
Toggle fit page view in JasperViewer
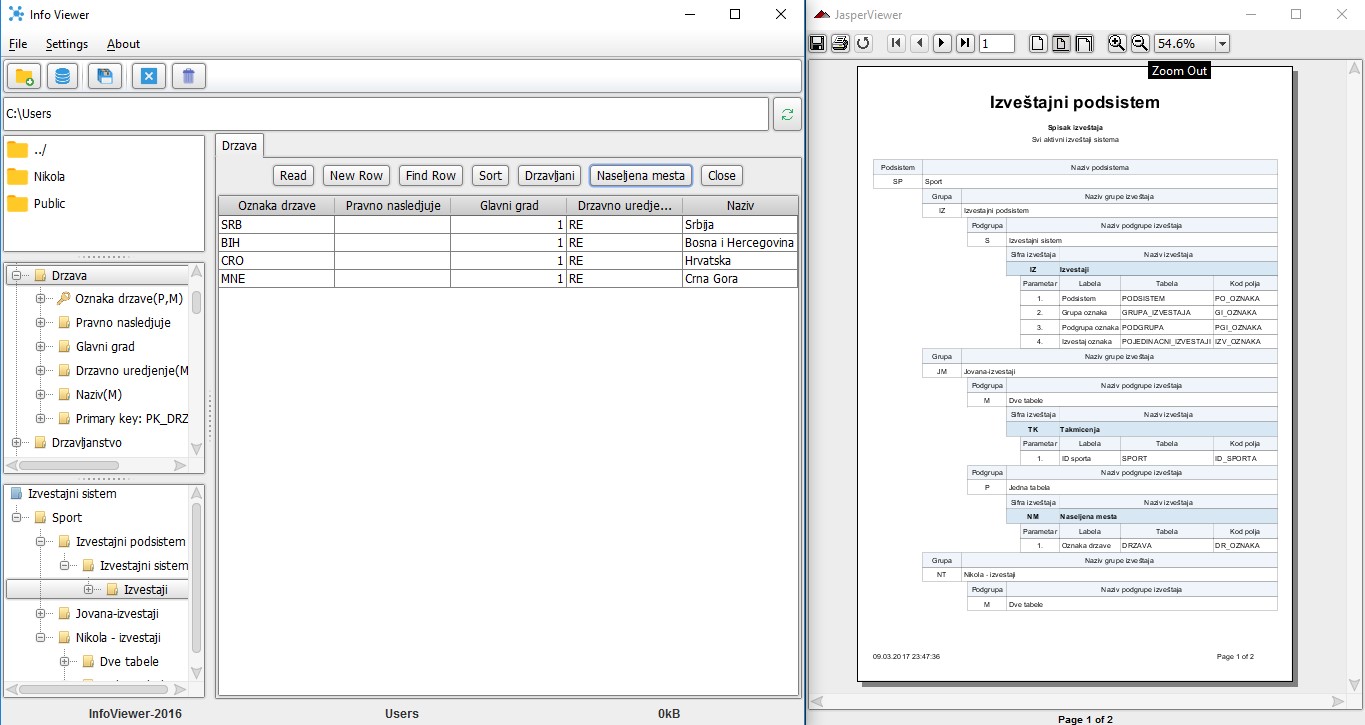pos(1061,43)
